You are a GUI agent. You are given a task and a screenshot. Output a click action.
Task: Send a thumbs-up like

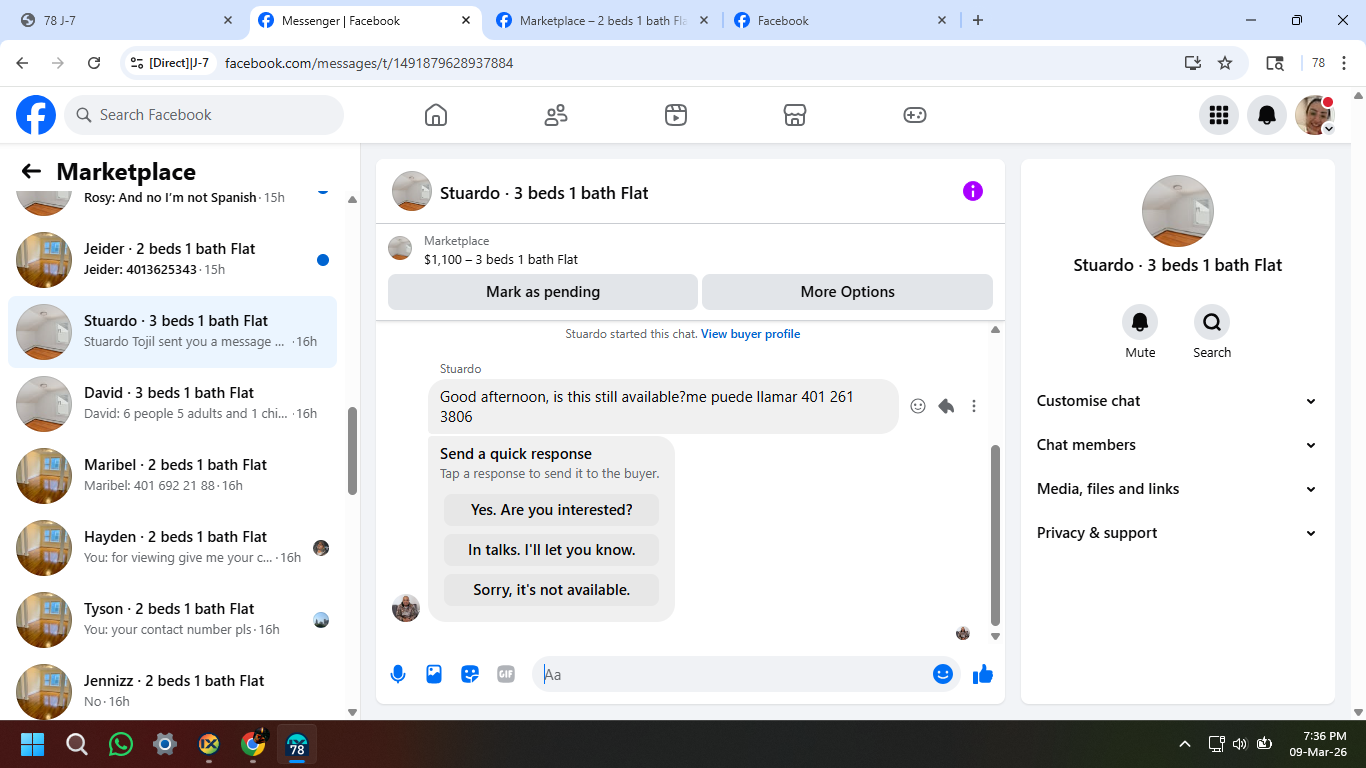click(x=983, y=674)
